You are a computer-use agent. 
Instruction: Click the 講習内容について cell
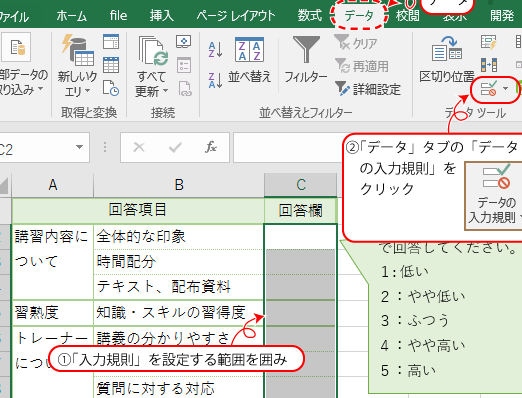[53, 262]
